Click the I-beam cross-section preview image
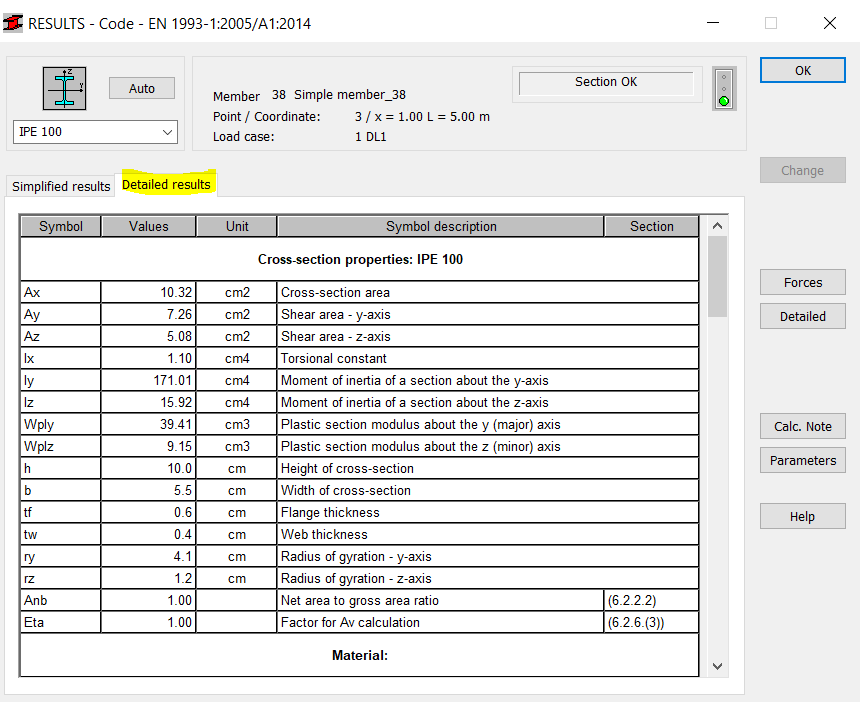 64,88
